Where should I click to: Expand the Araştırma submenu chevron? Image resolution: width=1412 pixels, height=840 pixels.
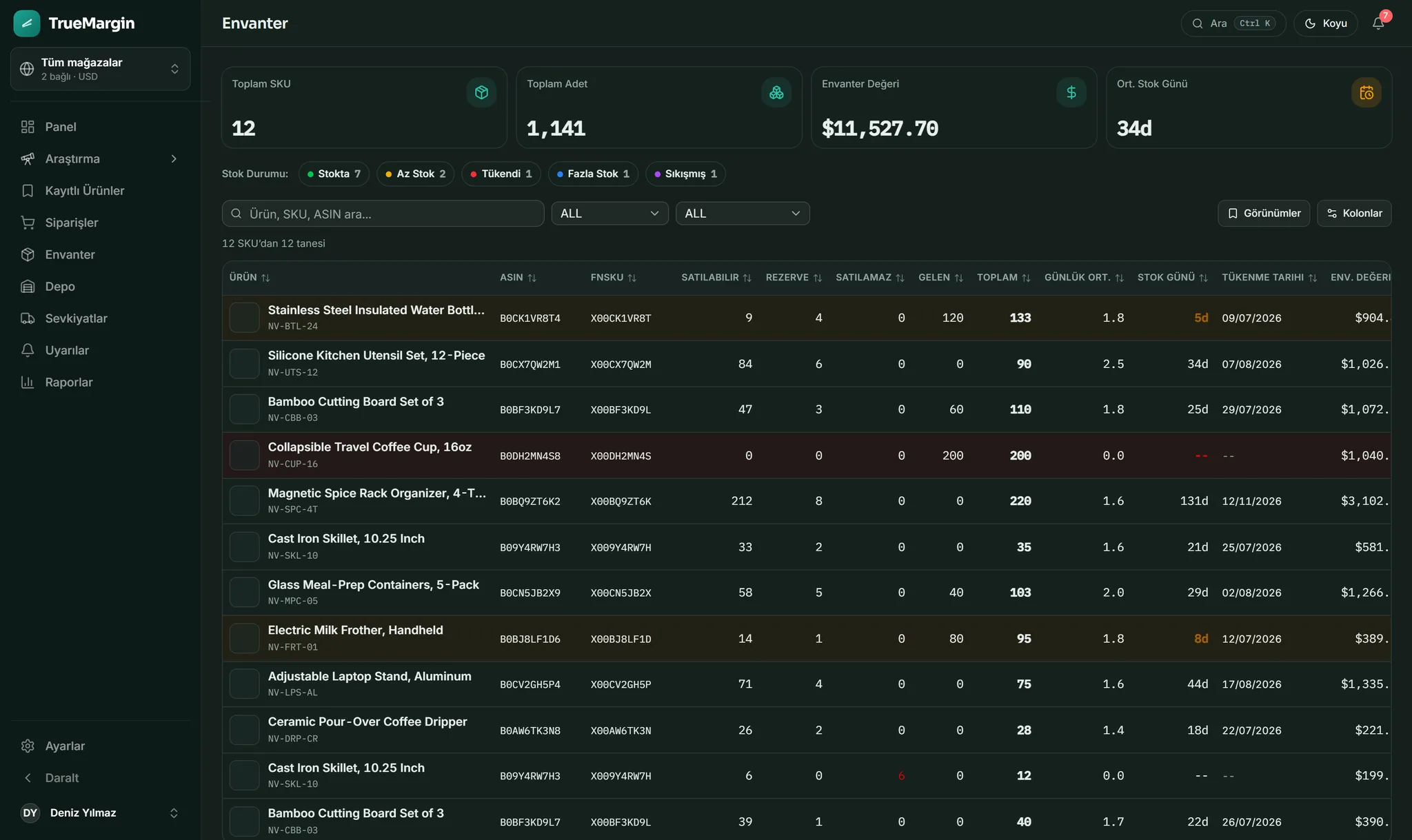[x=174, y=159]
